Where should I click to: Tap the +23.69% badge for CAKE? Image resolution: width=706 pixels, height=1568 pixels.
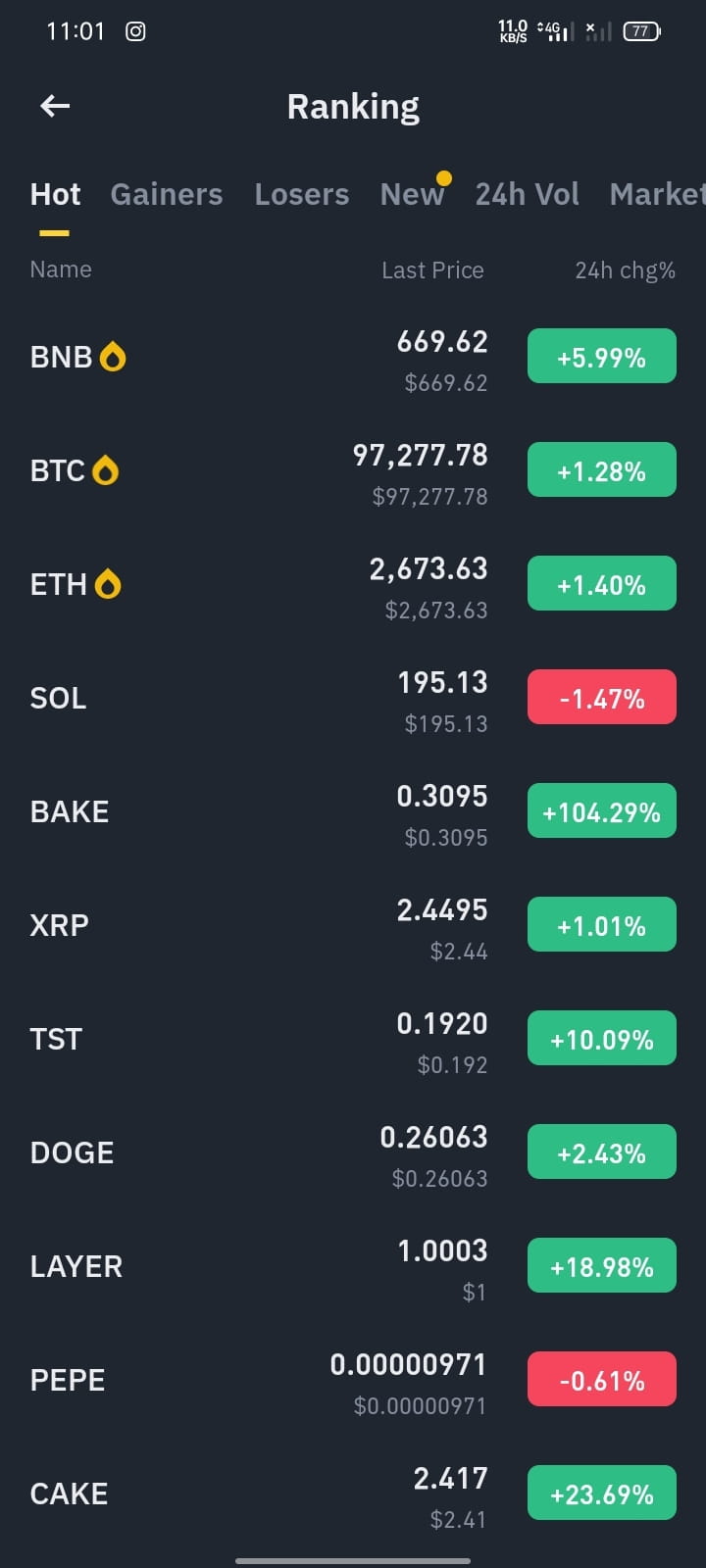602,1493
